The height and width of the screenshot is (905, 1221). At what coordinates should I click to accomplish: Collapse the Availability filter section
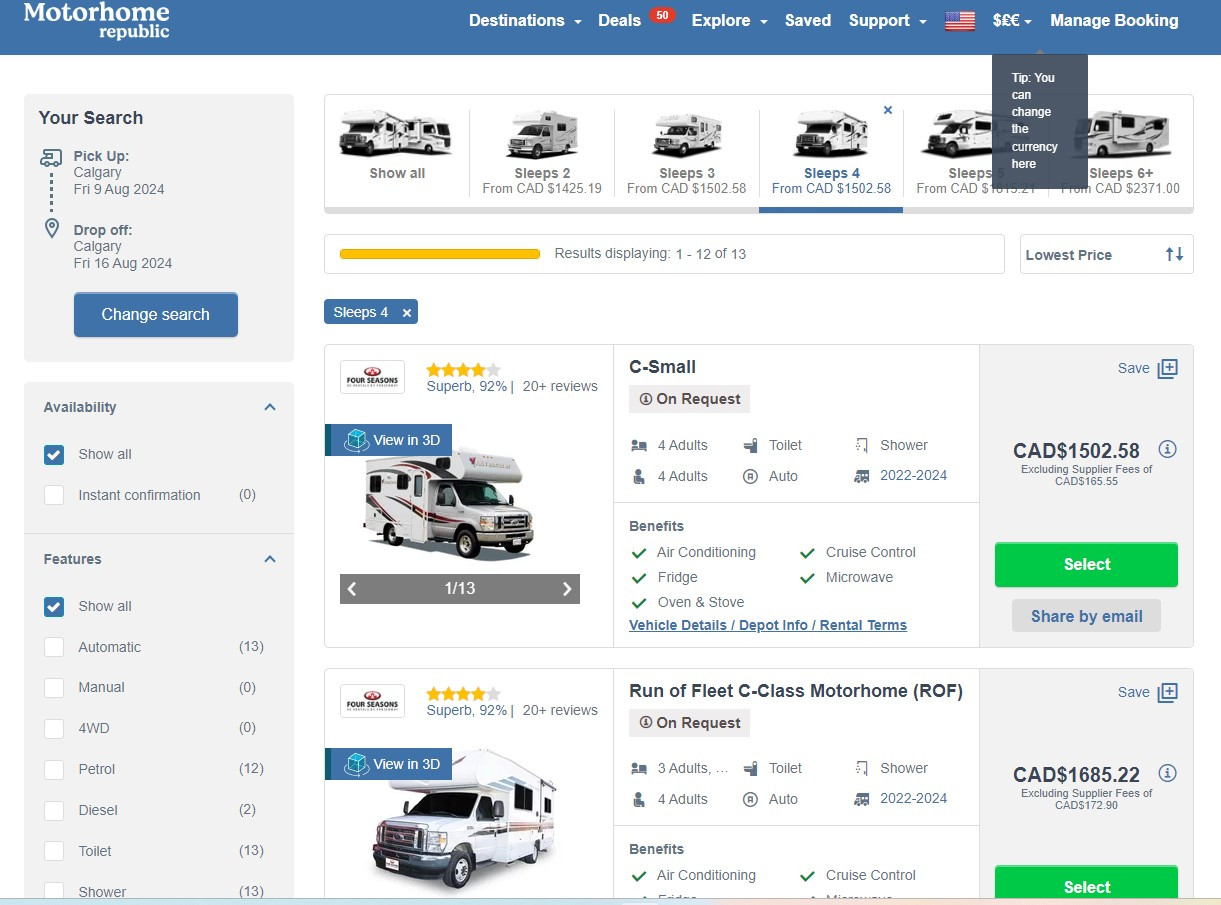[x=269, y=407]
